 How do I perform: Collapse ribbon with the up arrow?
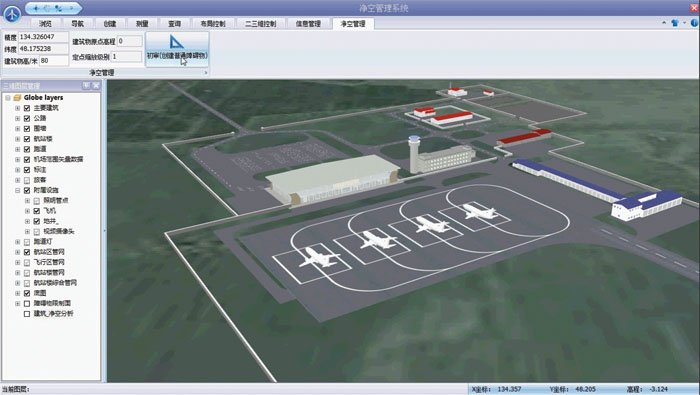(664, 23)
